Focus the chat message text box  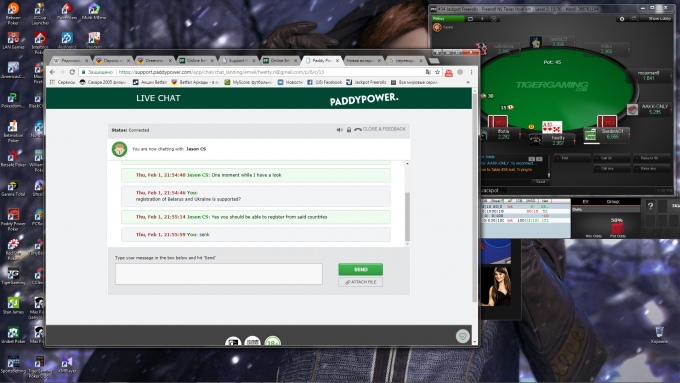pos(219,274)
